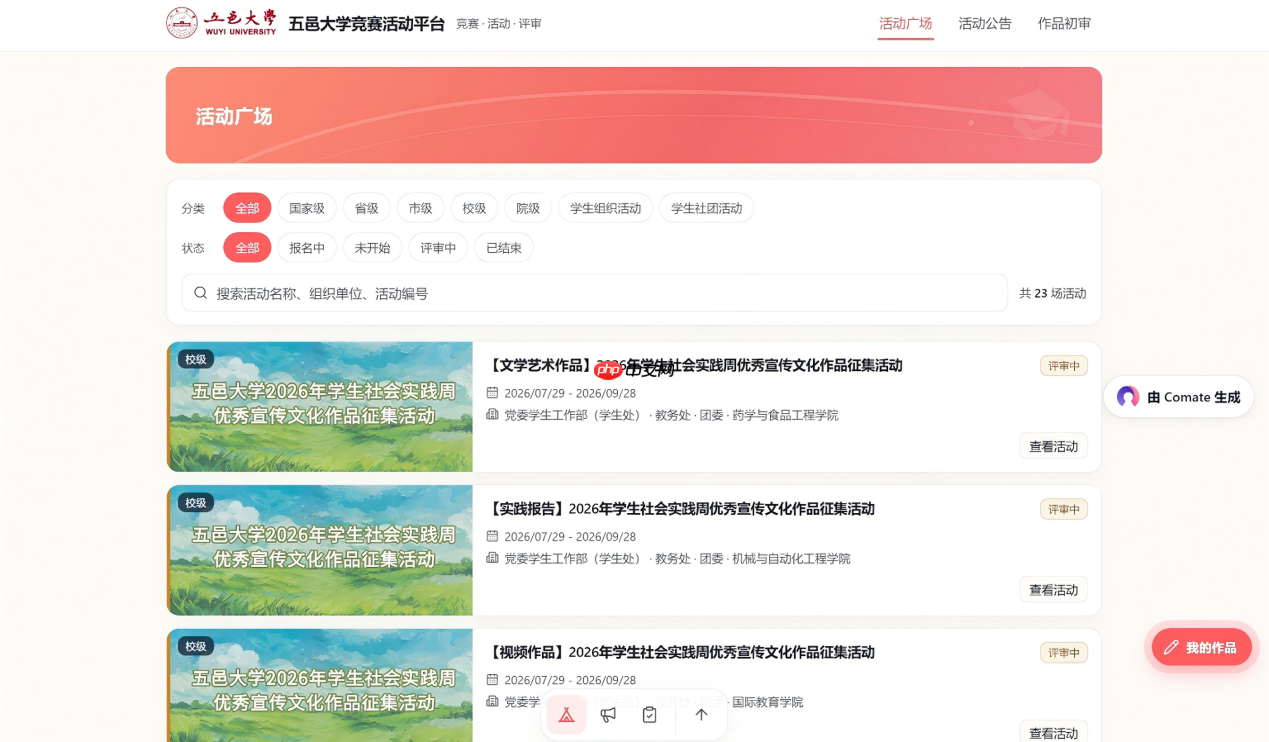Viewport: 1269px width, 742px height.
Task: Click organizer icon on 文学艺术作品 card
Action: click(x=492, y=414)
